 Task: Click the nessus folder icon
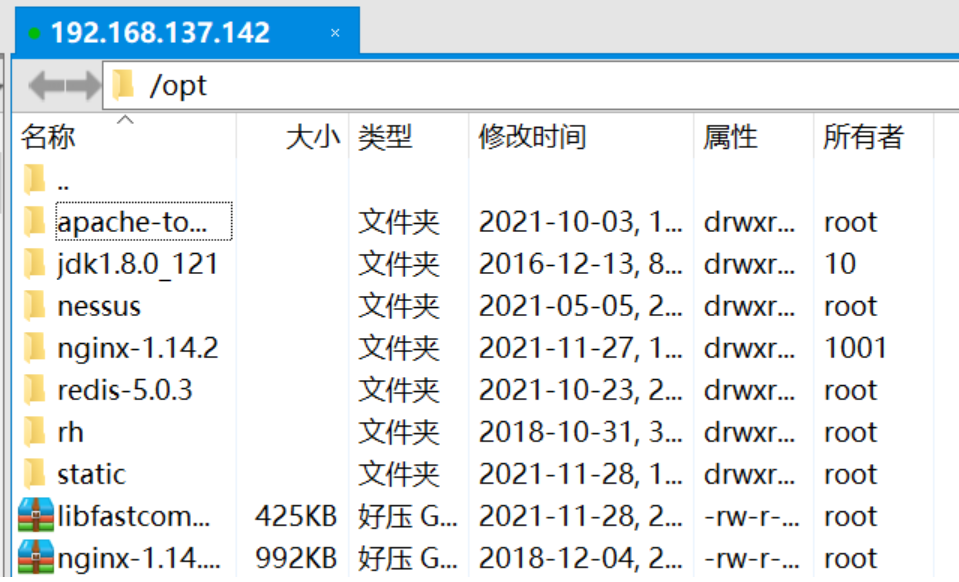[x=35, y=306]
